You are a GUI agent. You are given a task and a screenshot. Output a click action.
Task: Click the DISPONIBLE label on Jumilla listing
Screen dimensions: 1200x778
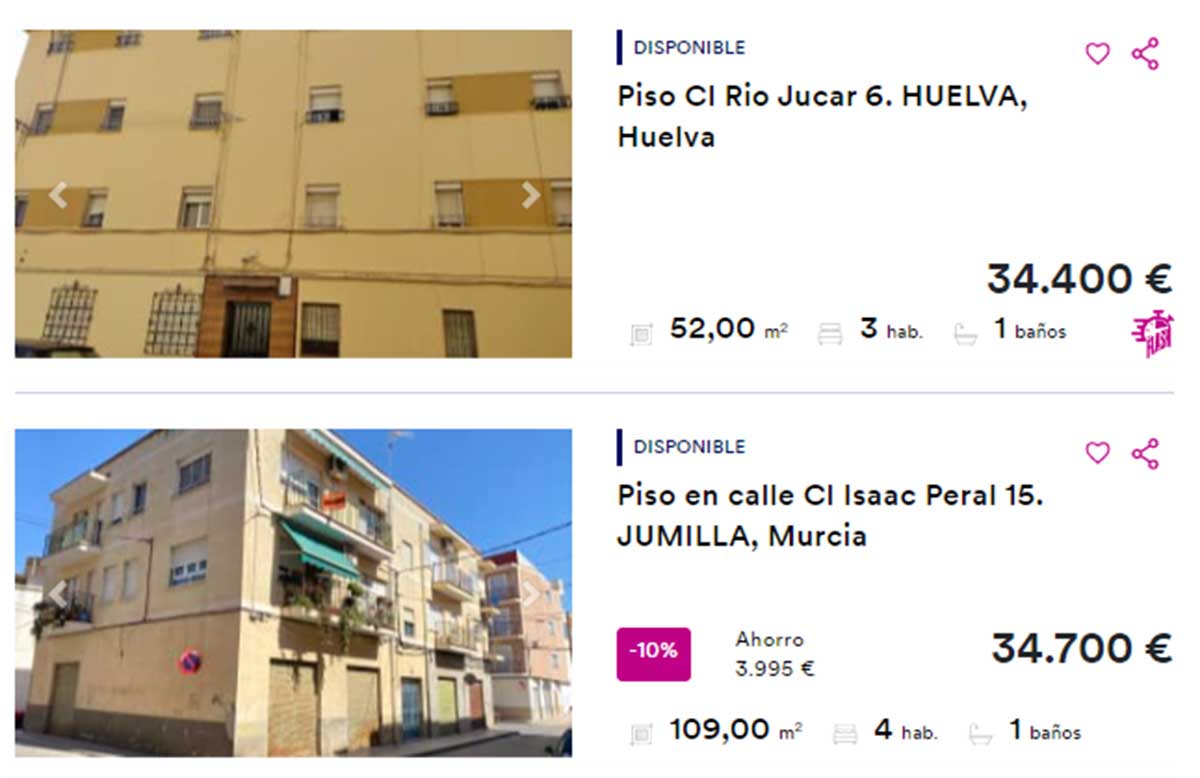[689, 446]
